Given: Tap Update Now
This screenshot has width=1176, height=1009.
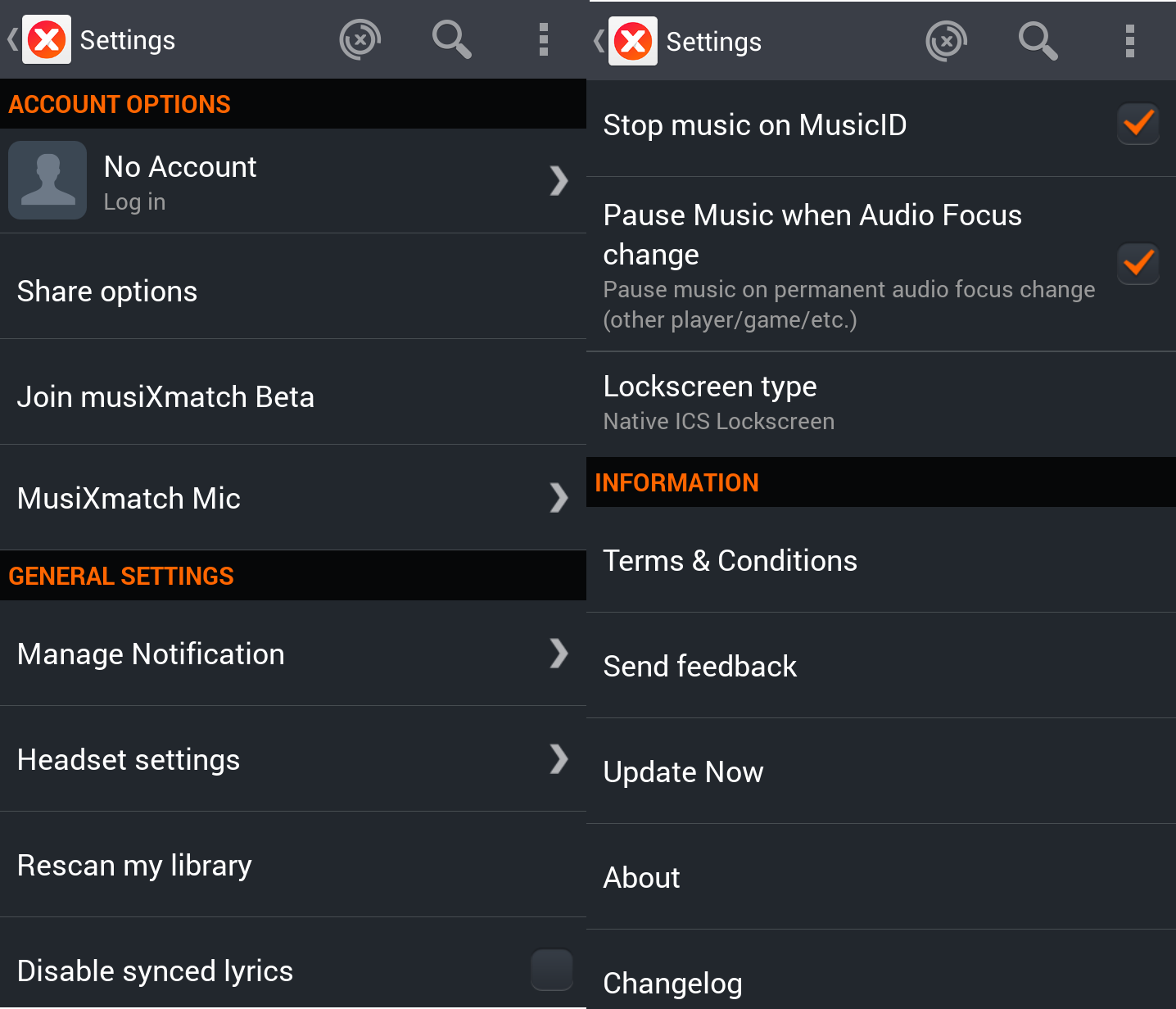Looking at the screenshot, I should (x=881, y=771).
